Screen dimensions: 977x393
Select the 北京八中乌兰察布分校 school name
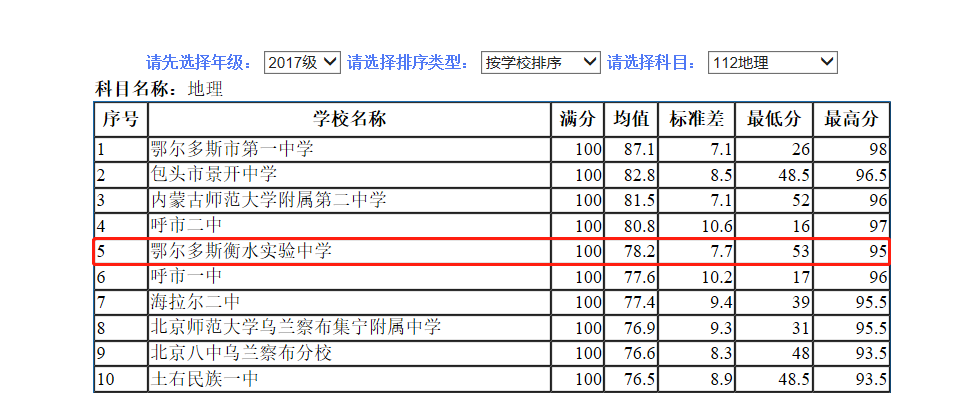241,353
